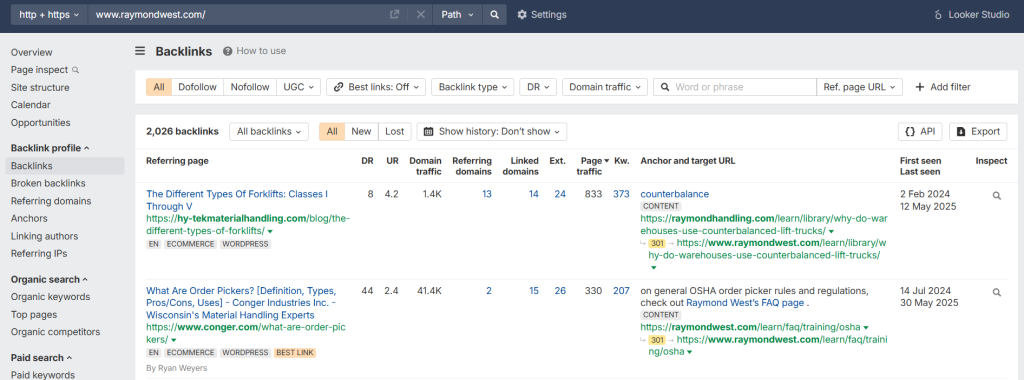Screen dimensions: 1024x380
Task: Click the counterbalance anchor link
Action: 675,194
